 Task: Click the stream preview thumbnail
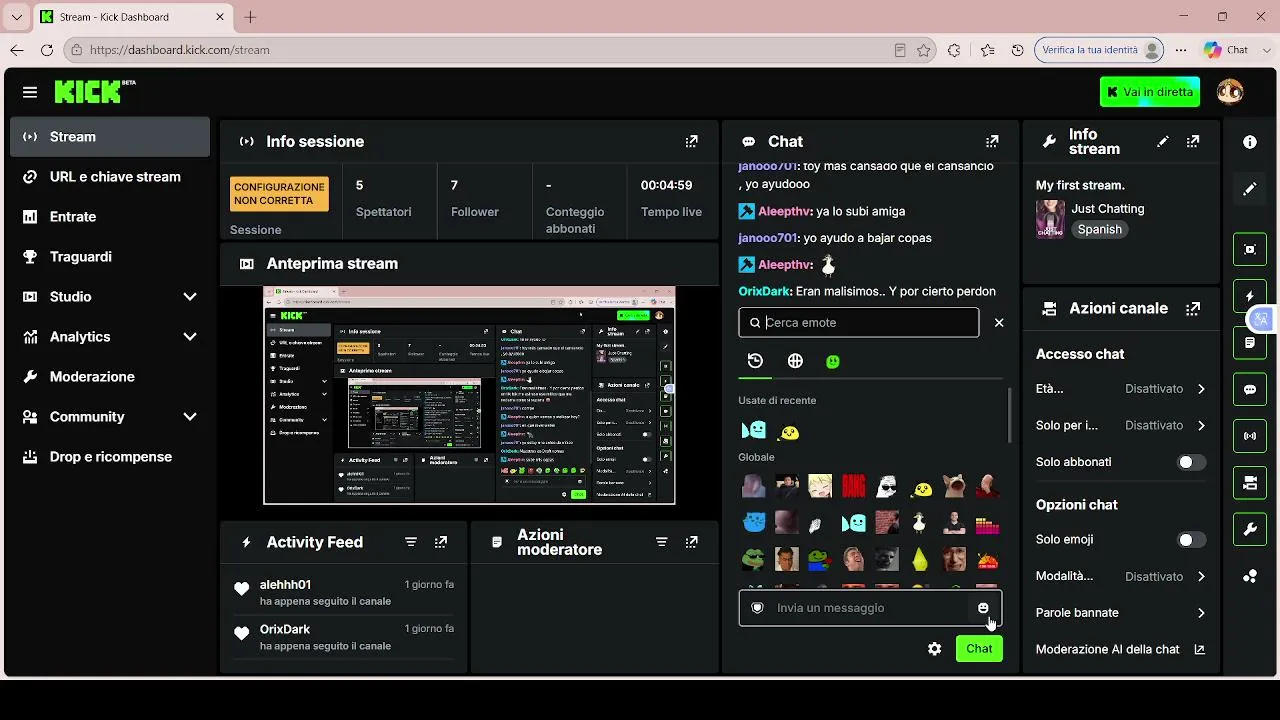click(x=469, y=396)
